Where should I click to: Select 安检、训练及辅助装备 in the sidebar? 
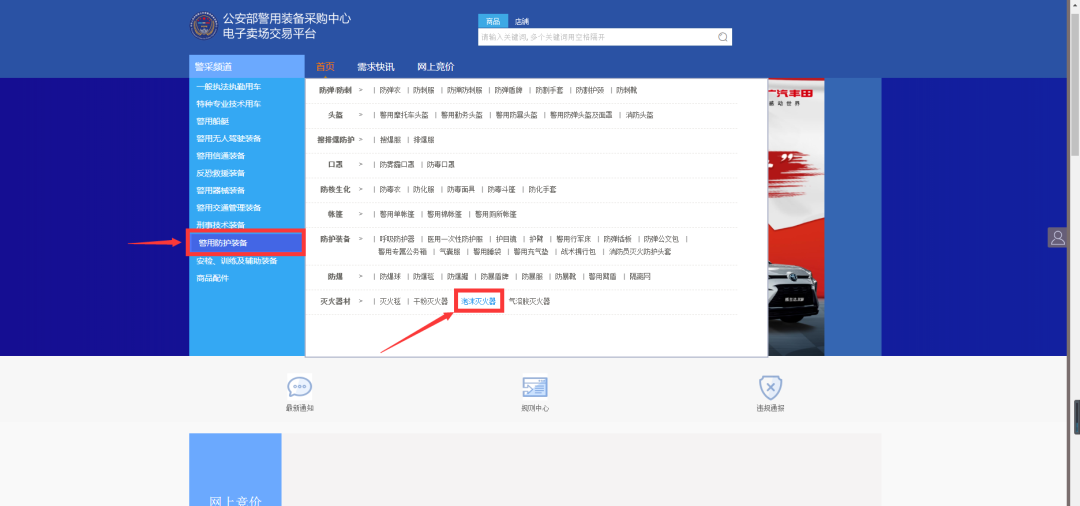(x=237, y=261)
